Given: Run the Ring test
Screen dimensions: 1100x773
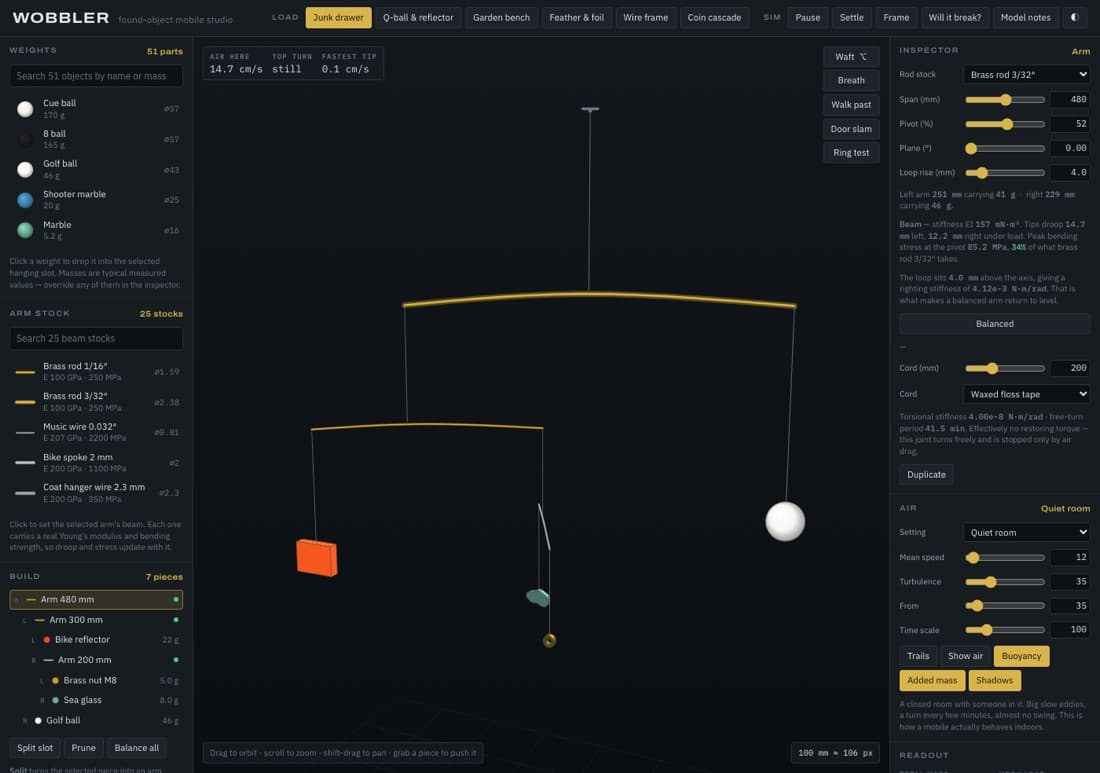Looking at the screenshot, I should [851, 153].
